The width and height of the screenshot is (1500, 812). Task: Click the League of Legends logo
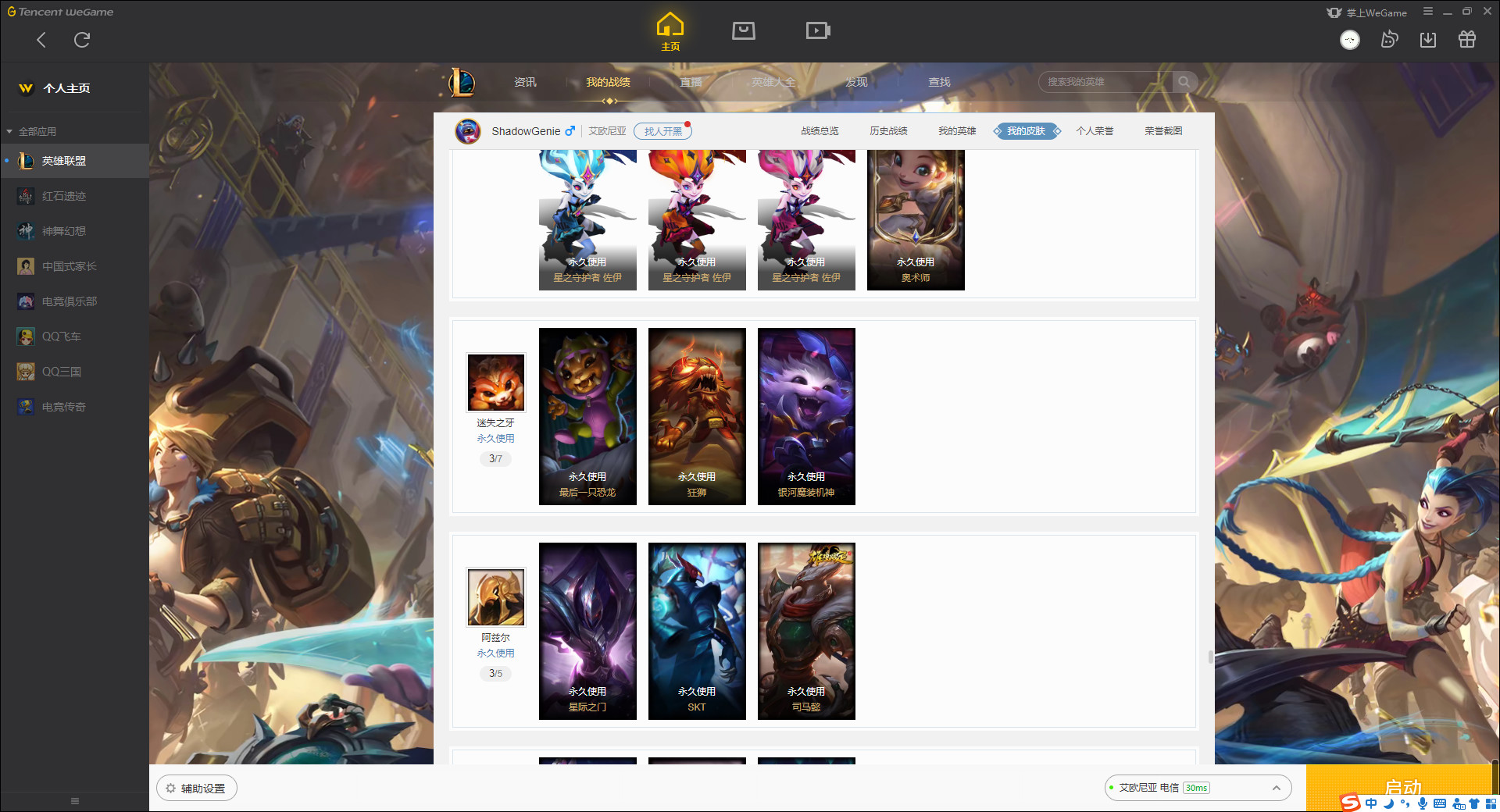(462, 82)
